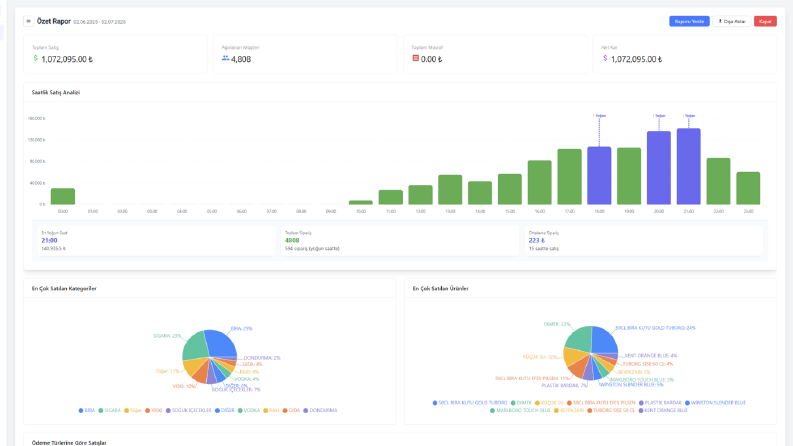Viewport: 793px width, 446px height.
Task: Toggle VİSKİ in the categories legend
Action: 154,410
